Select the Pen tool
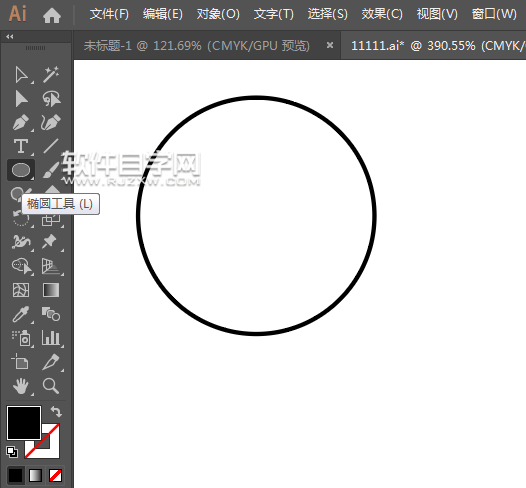The height and width of the screenshot is (488, 526). [x=21, y=123]
